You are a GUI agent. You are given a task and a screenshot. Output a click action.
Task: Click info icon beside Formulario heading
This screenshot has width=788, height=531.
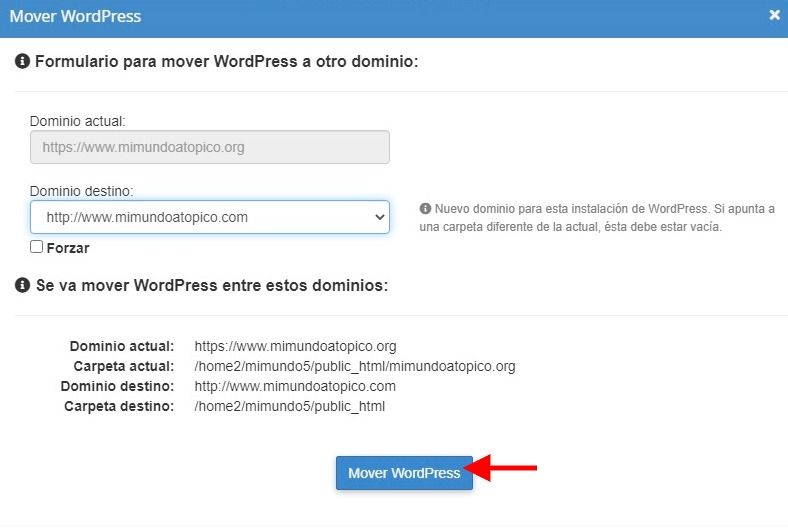click(22, 61)
